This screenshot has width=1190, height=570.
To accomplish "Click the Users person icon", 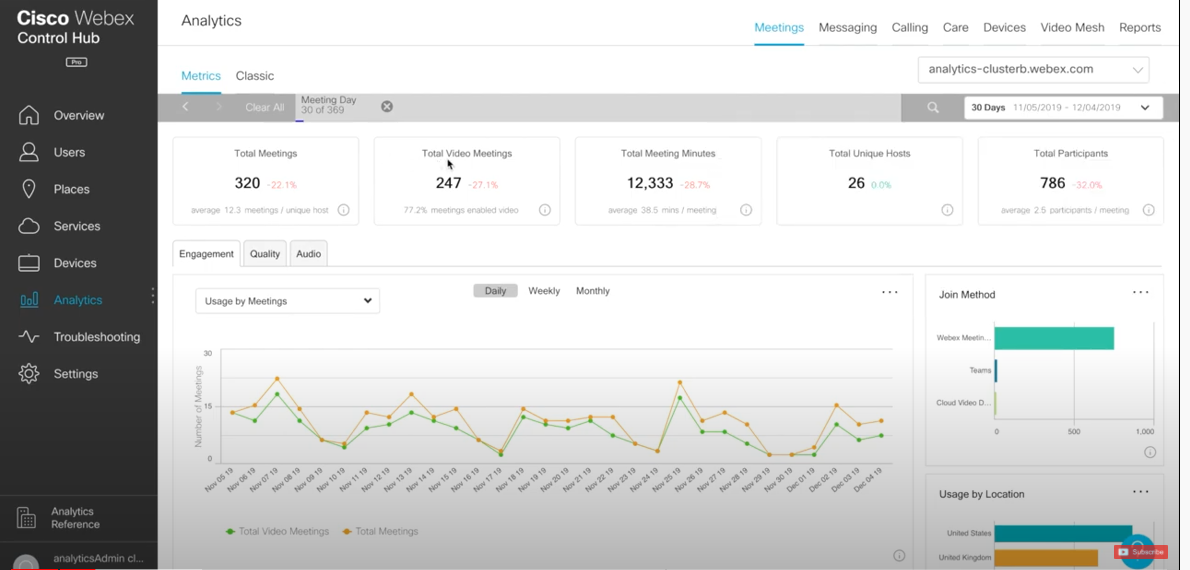I will [29, 152].
